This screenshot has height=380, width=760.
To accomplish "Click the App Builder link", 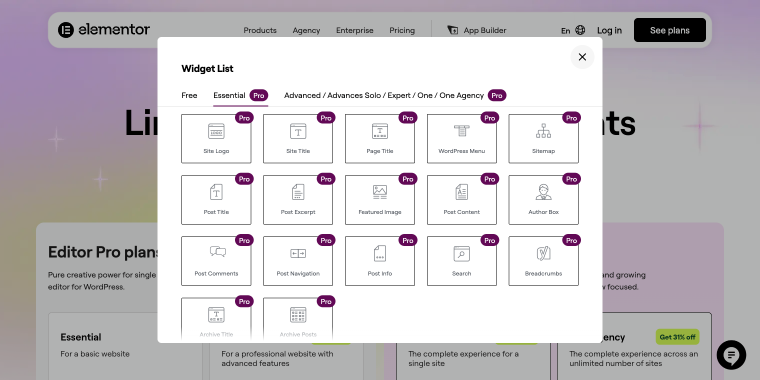I will (x=485, y=30).
